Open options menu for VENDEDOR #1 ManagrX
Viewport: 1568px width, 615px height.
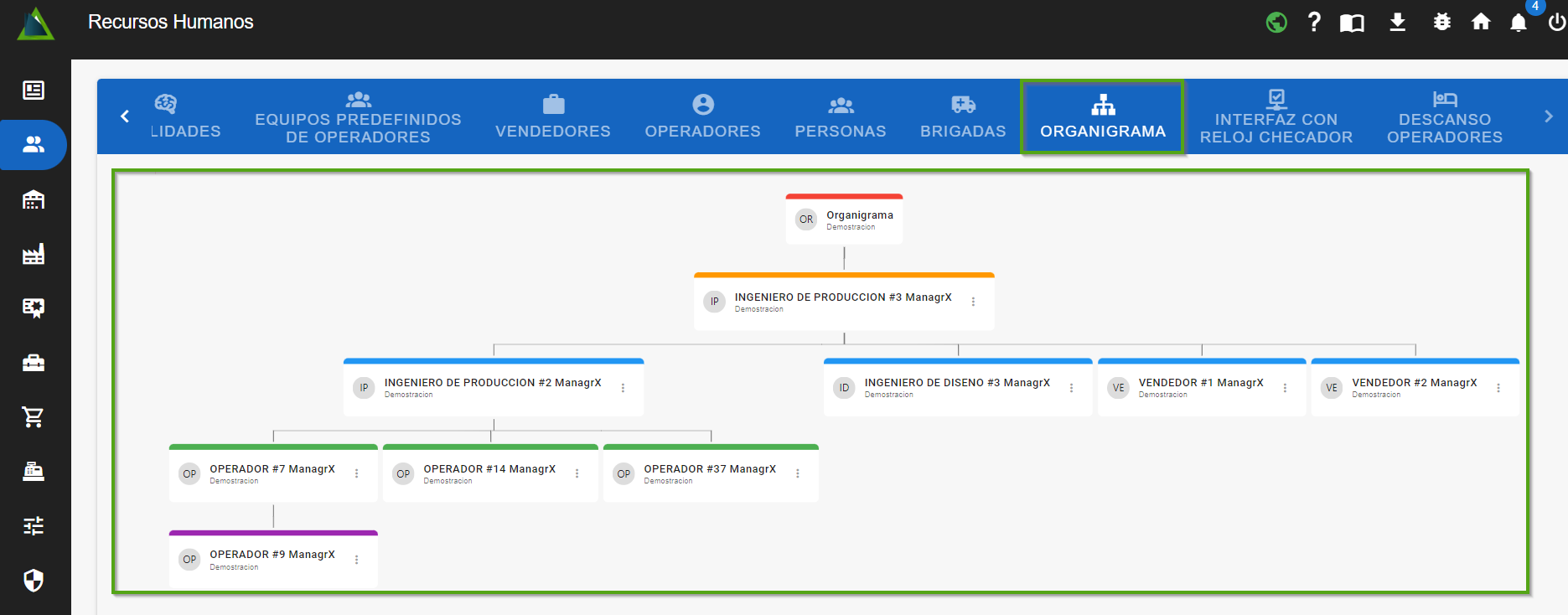(1285, 388)
